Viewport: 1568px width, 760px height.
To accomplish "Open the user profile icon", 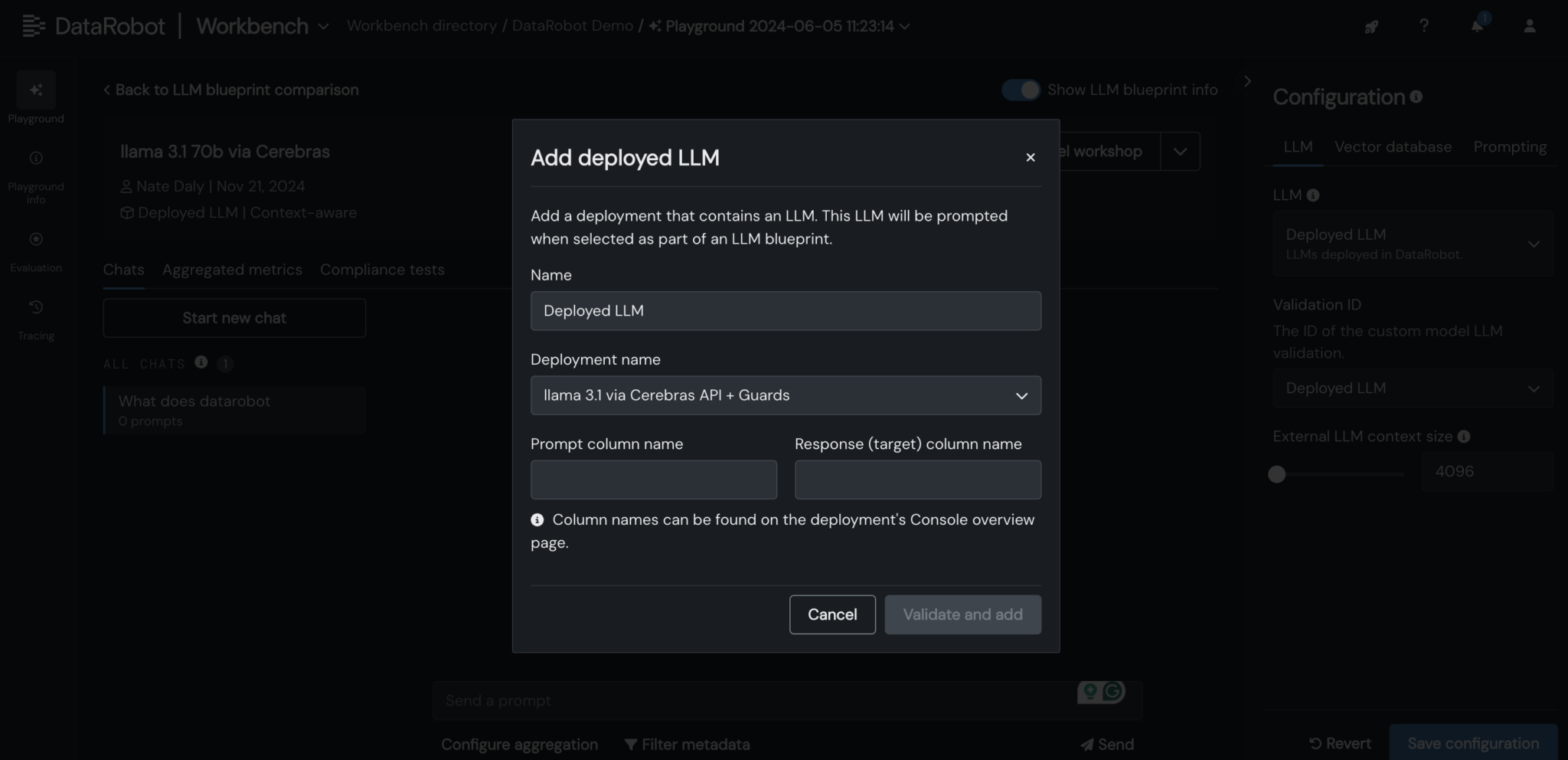I will (x=1529, y=26).
